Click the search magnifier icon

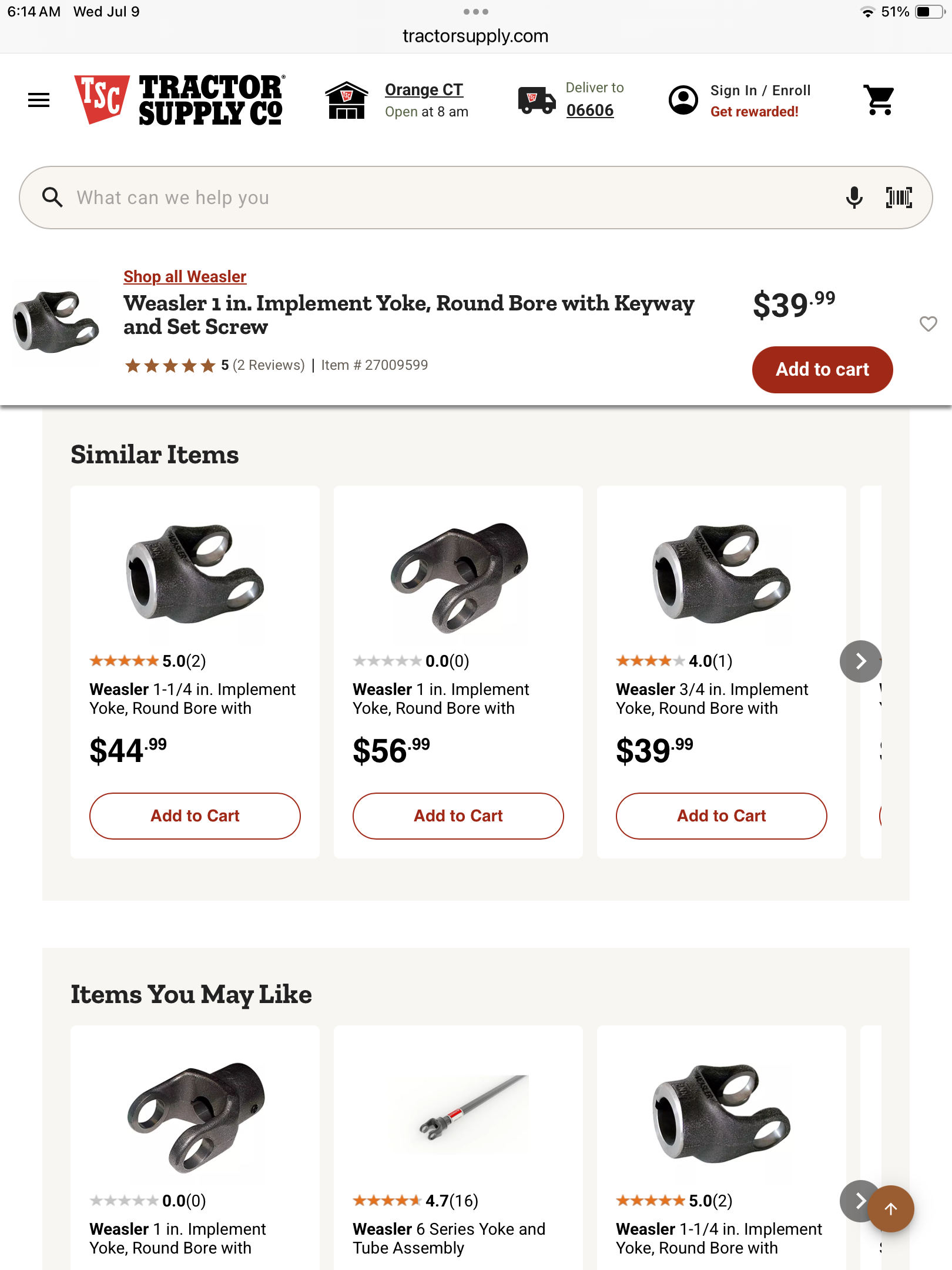pyautogui.click(x=52, y=198)
